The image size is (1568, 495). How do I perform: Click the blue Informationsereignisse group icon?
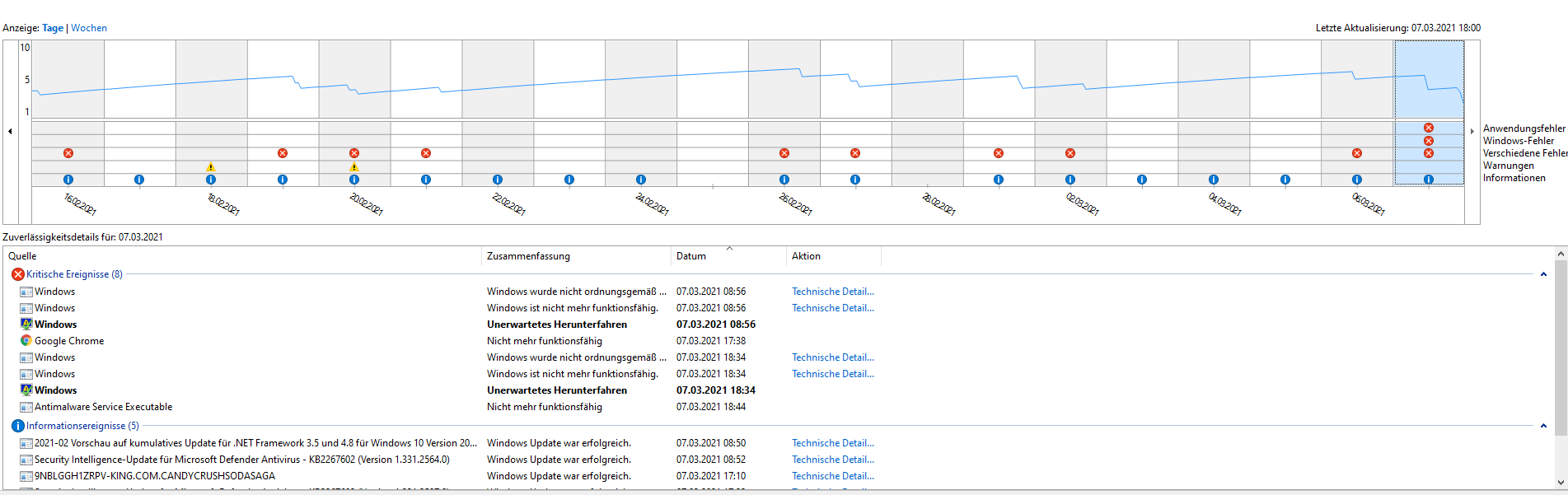click(17, 426)
